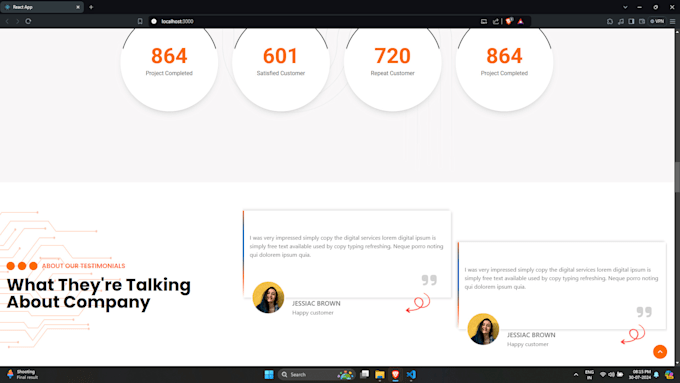The height and width of the screenshot is (383, 680).
Task: Open the Brave Wallet icon
Action: 642,21
